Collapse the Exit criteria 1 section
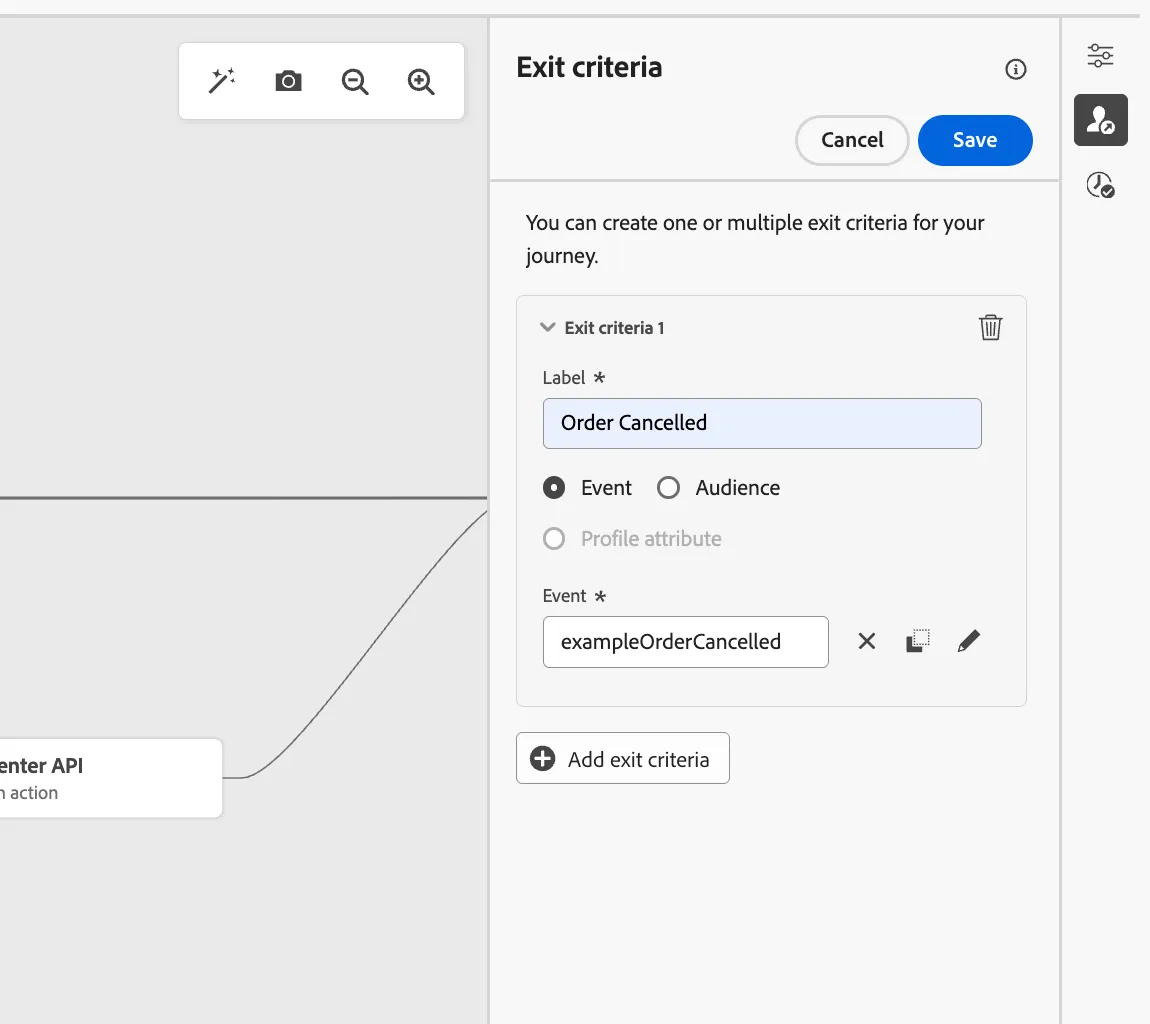Viewport: 1150px width, 1024px height. [547, 327]
